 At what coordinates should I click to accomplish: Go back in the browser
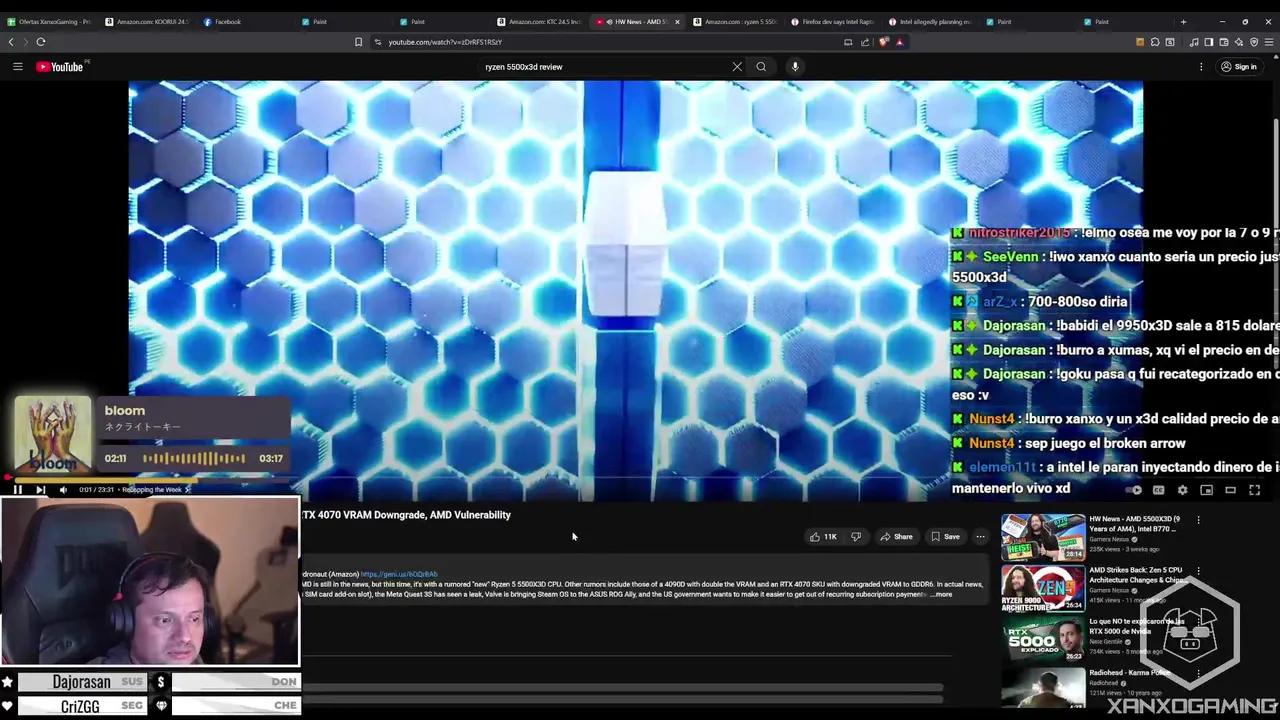pos(11,42)
